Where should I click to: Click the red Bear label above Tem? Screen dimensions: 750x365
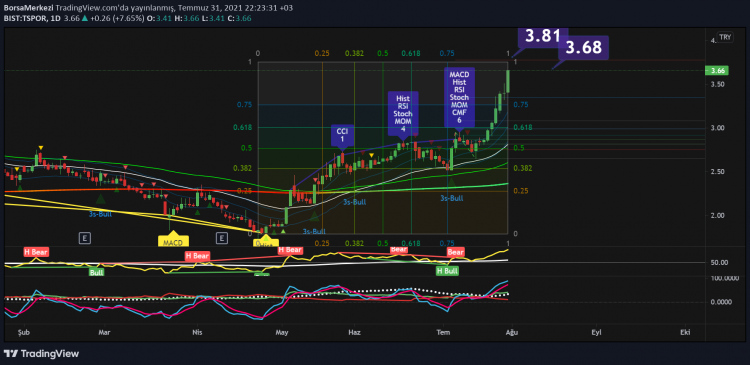coord(455,252)
